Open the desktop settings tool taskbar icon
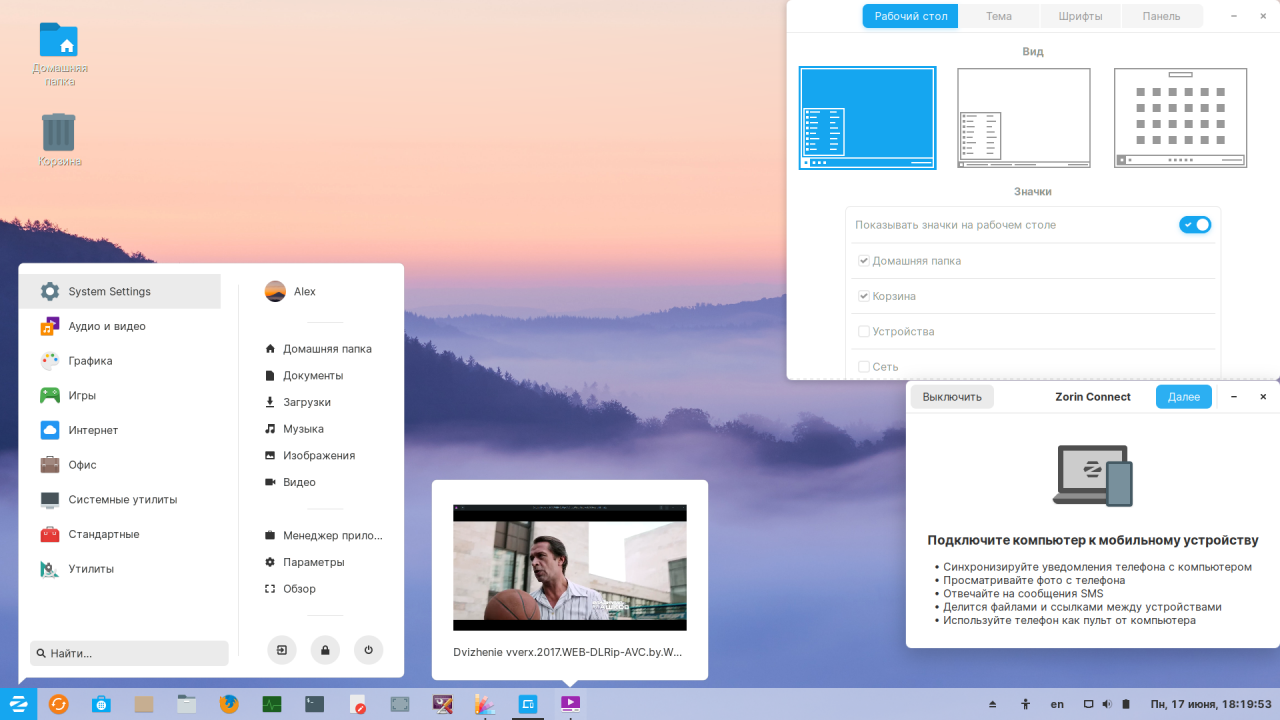The height and width of the screenshot is (720, 1280). point(442,704)
